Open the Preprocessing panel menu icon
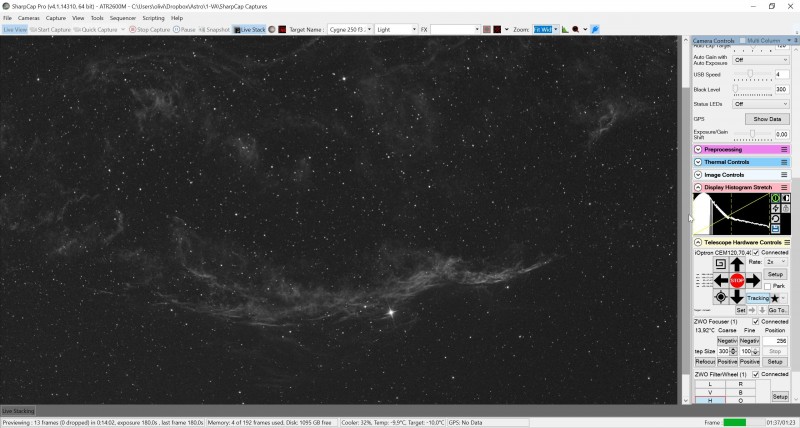Image resolution: width=800 pixels, height=428 pixels. tap(784, 149)
